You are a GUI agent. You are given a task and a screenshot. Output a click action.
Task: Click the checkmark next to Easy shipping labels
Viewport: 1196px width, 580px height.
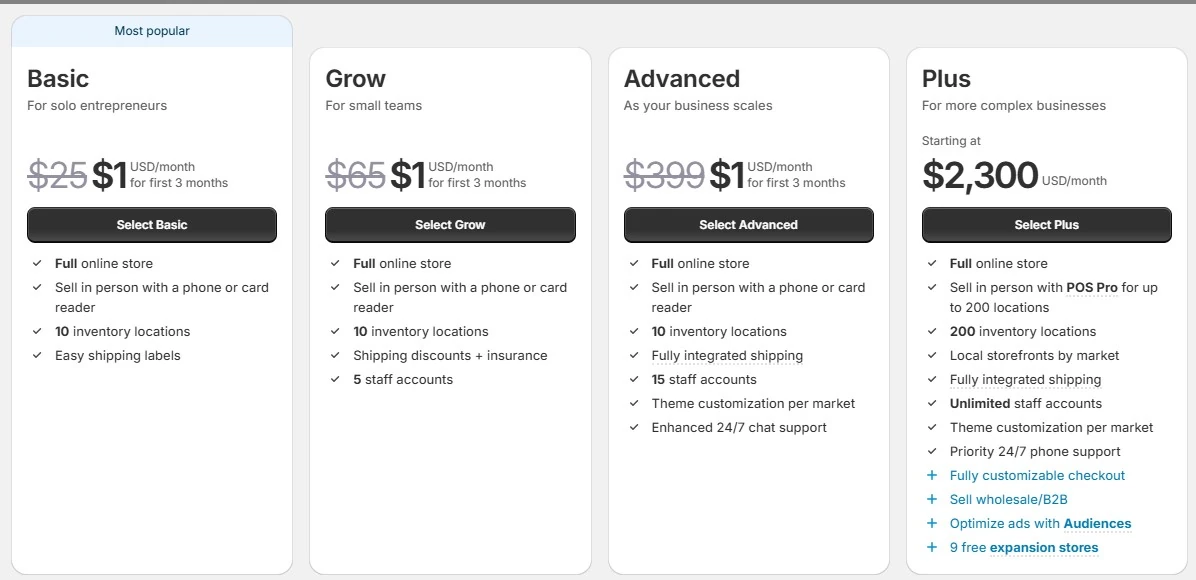(x=37, y=356)
